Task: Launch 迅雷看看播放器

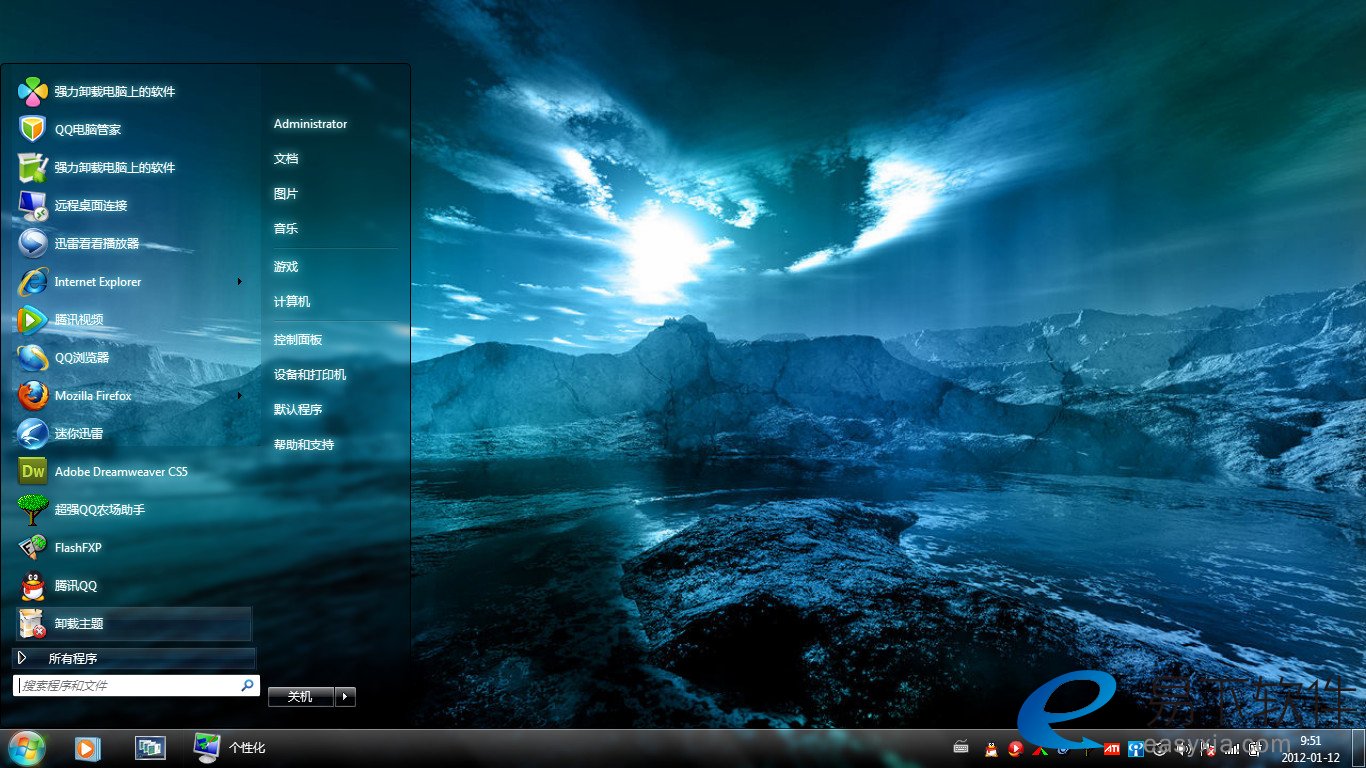Action: coord(96,243)
